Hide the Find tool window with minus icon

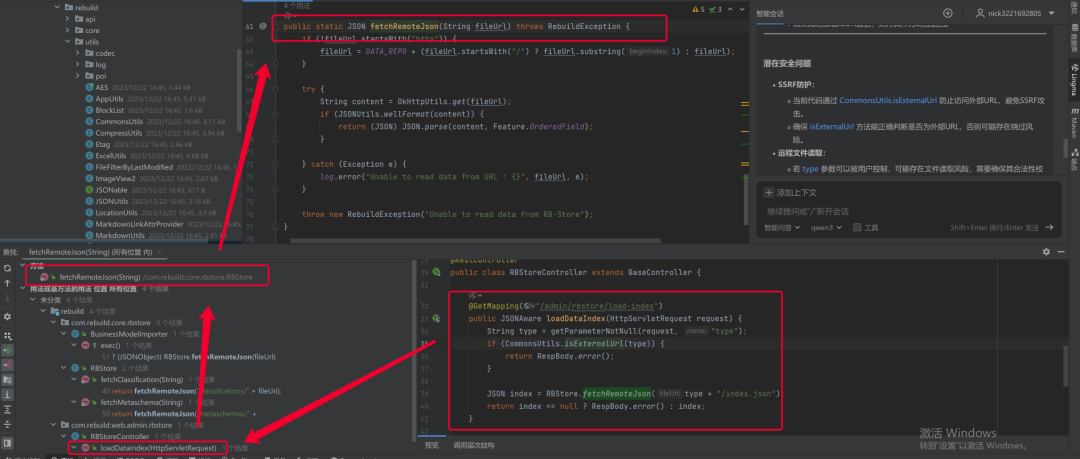pos(1063,252)
